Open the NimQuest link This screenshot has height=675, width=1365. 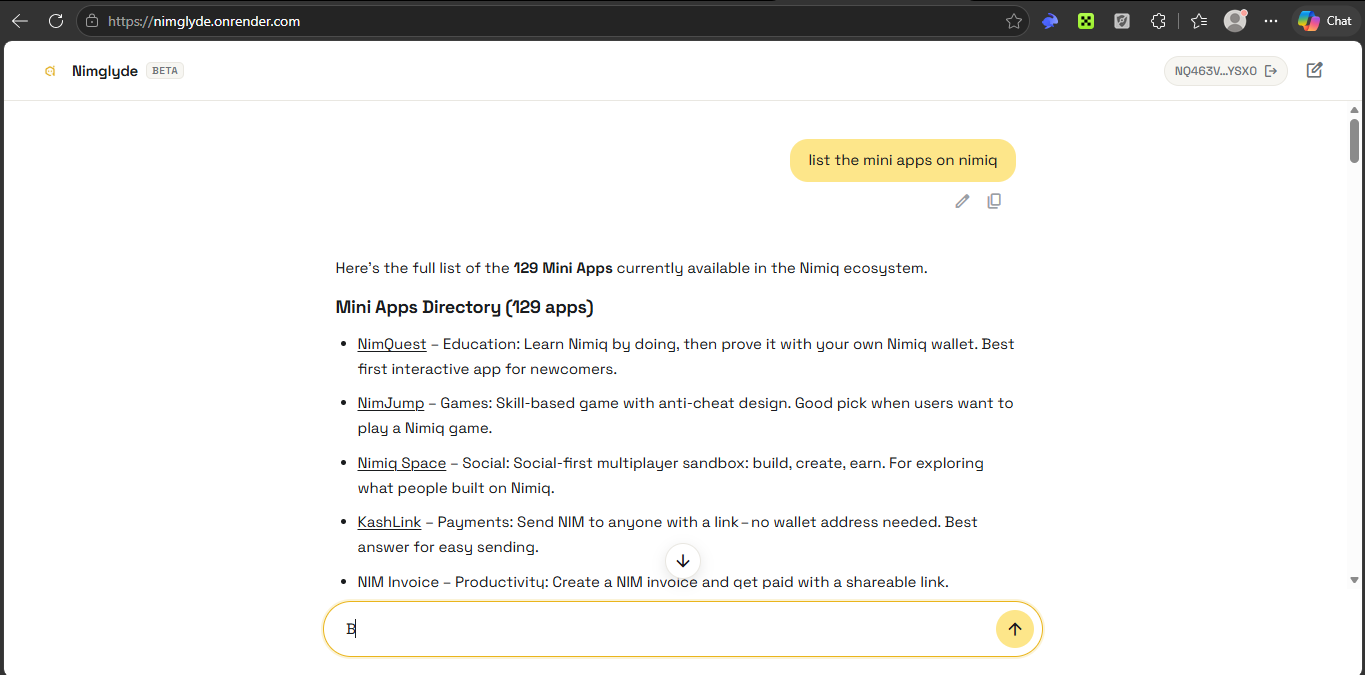pos(392,344)
